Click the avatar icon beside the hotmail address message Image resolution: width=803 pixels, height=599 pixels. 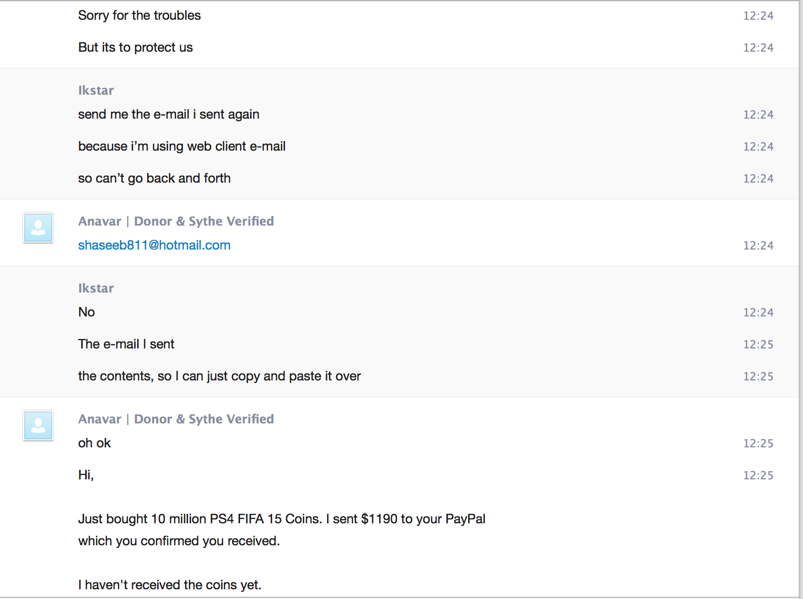pyautogui.click(x=38, y=228)
